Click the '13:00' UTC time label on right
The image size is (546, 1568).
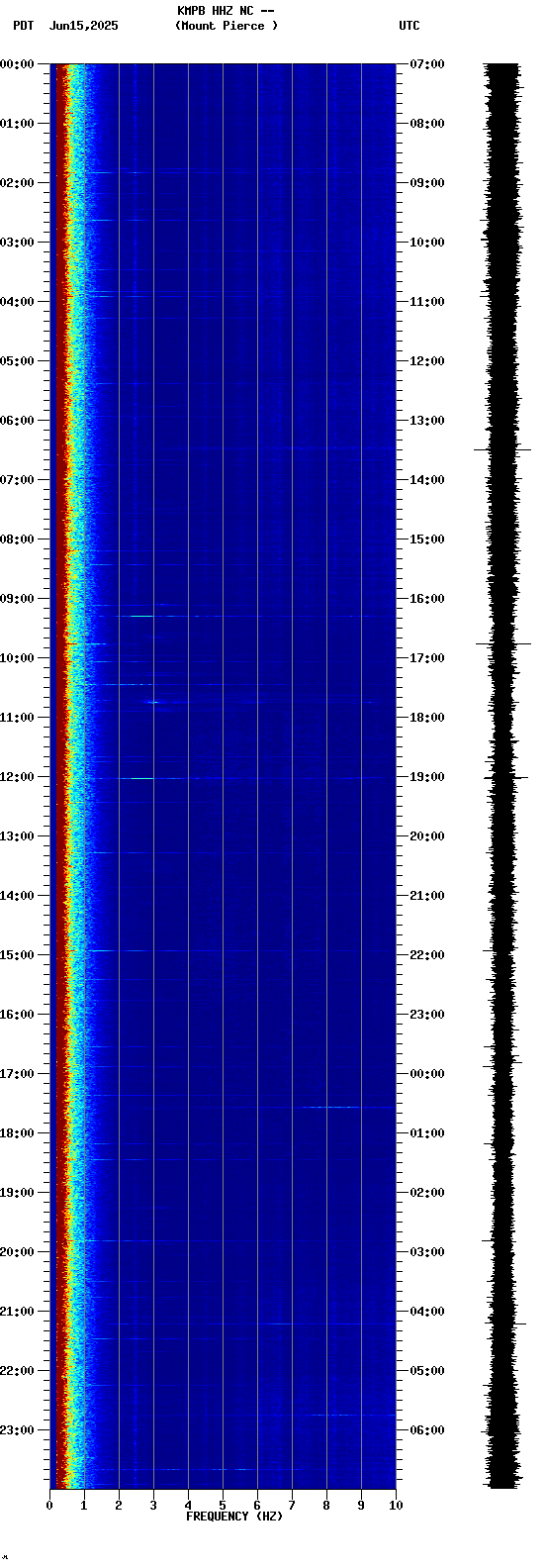[x=427, y=421]
